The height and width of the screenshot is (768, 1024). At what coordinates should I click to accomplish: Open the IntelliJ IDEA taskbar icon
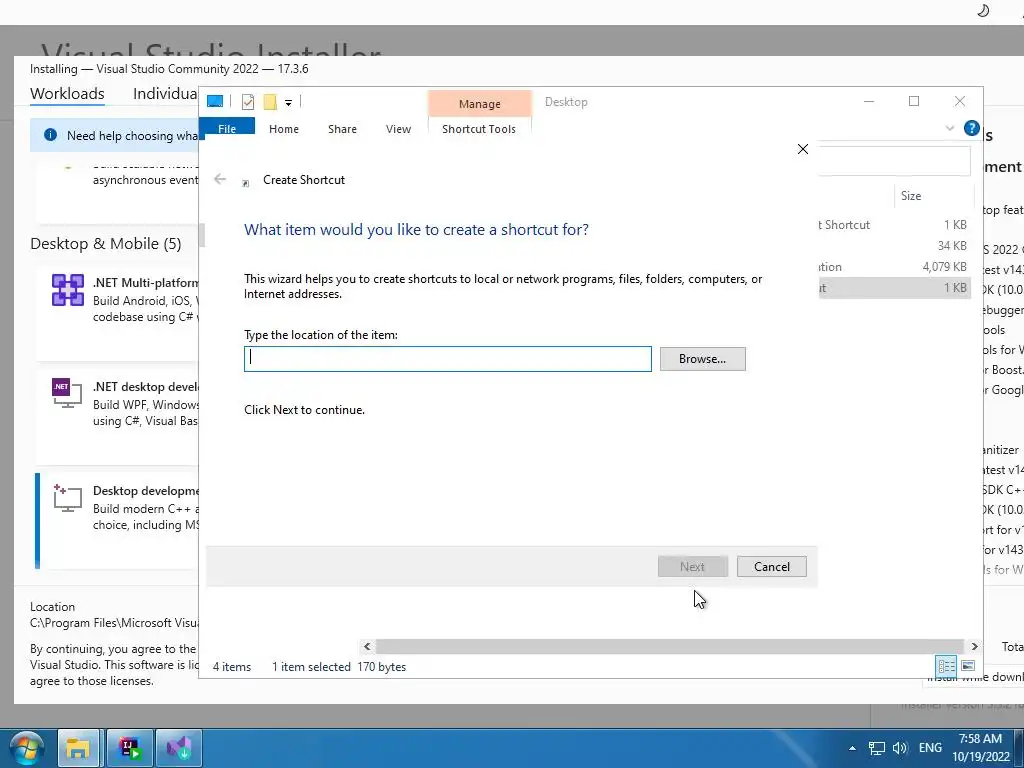point(129,748)
